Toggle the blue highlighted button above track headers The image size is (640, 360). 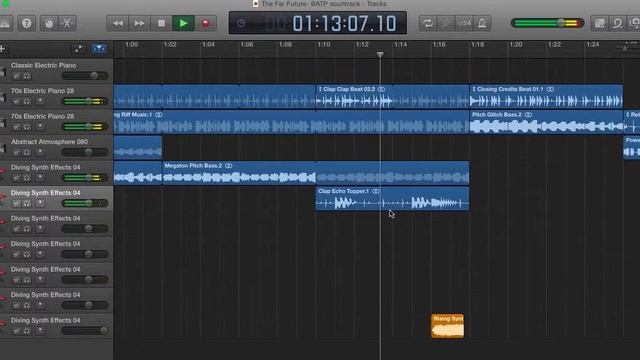99,49
